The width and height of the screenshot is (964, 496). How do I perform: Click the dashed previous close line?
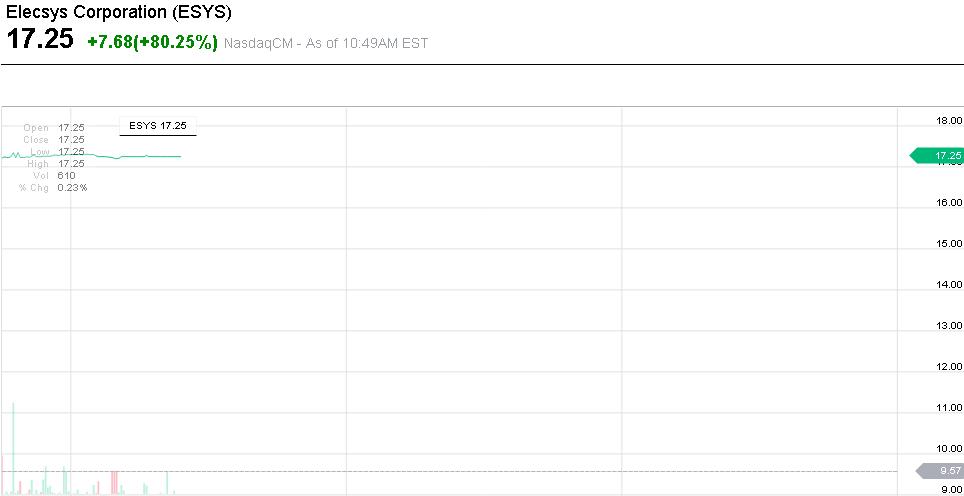pyautogui.click(x=500, y=471)
